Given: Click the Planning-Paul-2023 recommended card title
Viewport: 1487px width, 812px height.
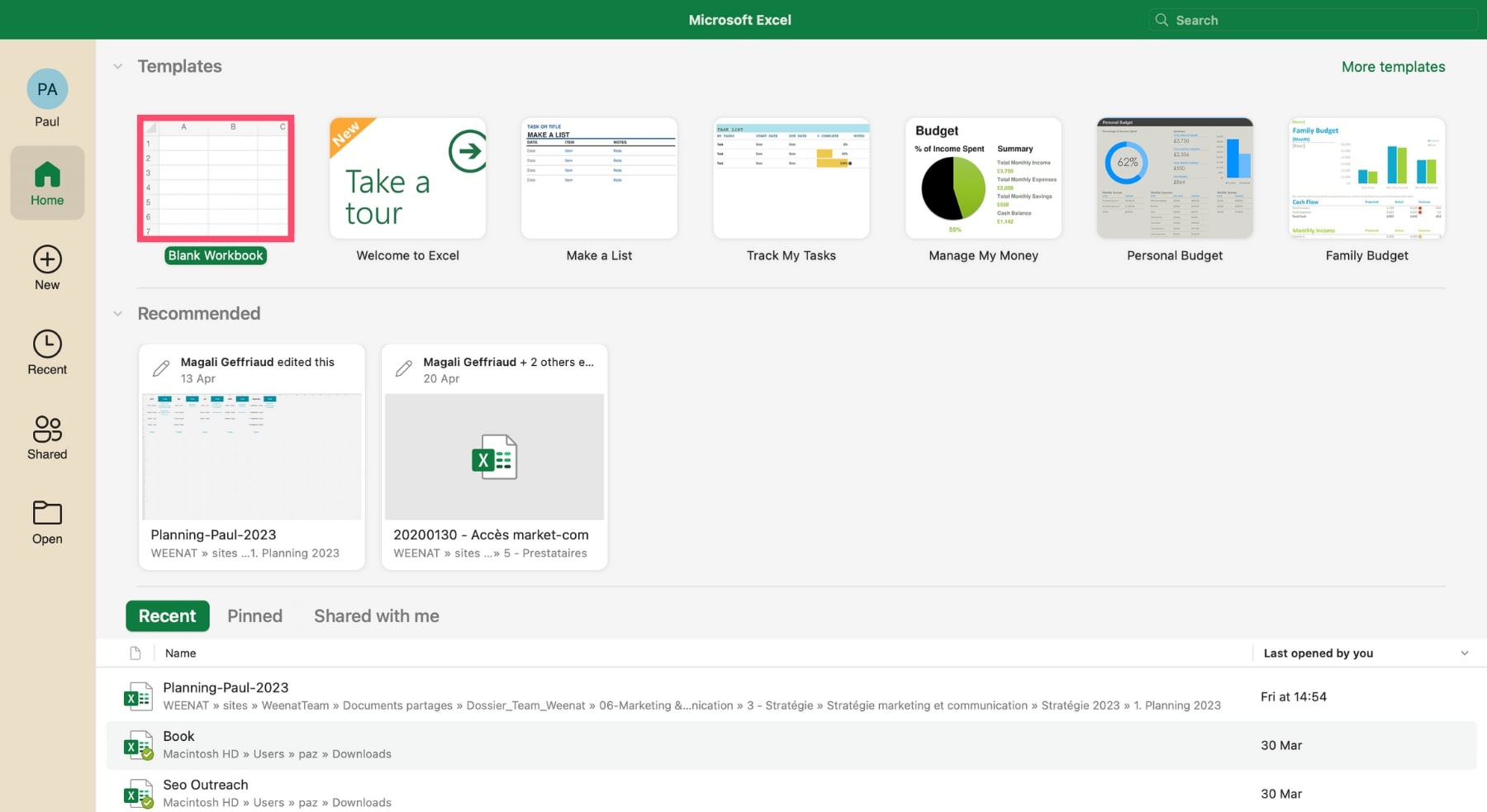Looking at the screenshot, I should tap(213, 535).
